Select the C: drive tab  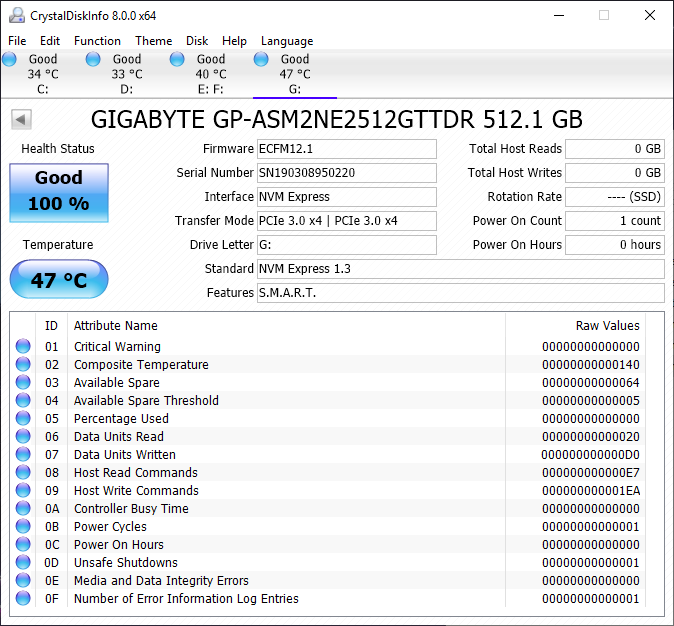(43, 74)
